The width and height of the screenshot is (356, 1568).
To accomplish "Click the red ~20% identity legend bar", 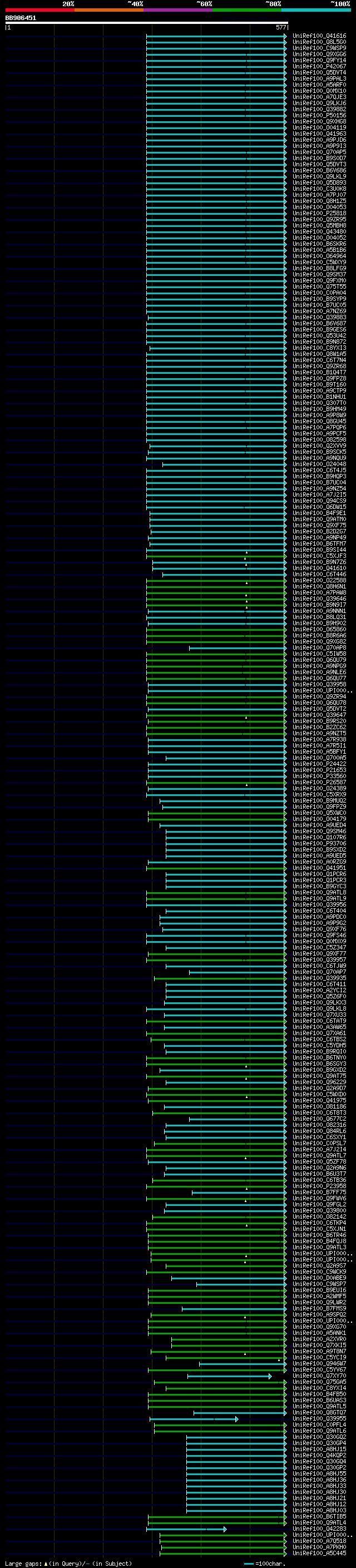I will pos(39,10).
